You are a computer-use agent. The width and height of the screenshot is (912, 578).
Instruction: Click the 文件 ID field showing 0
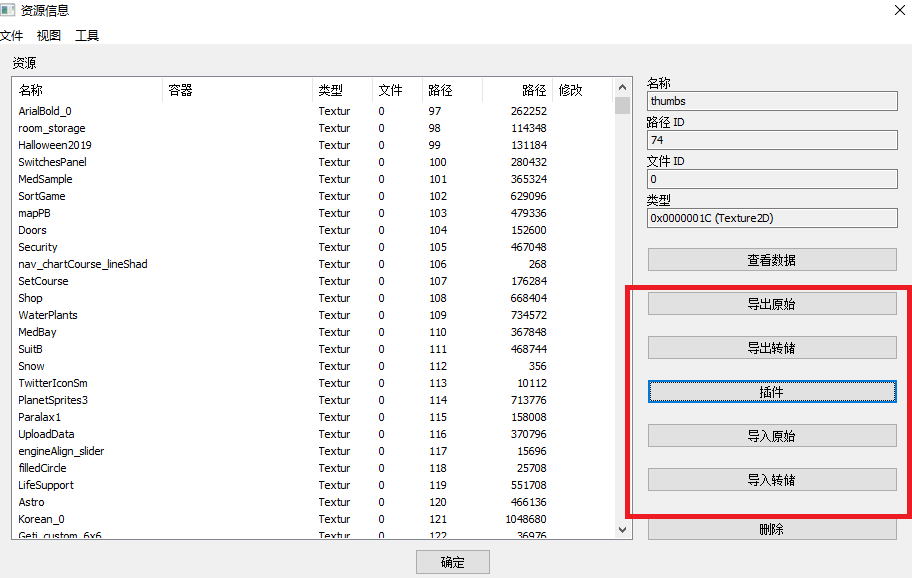(772, 179)
